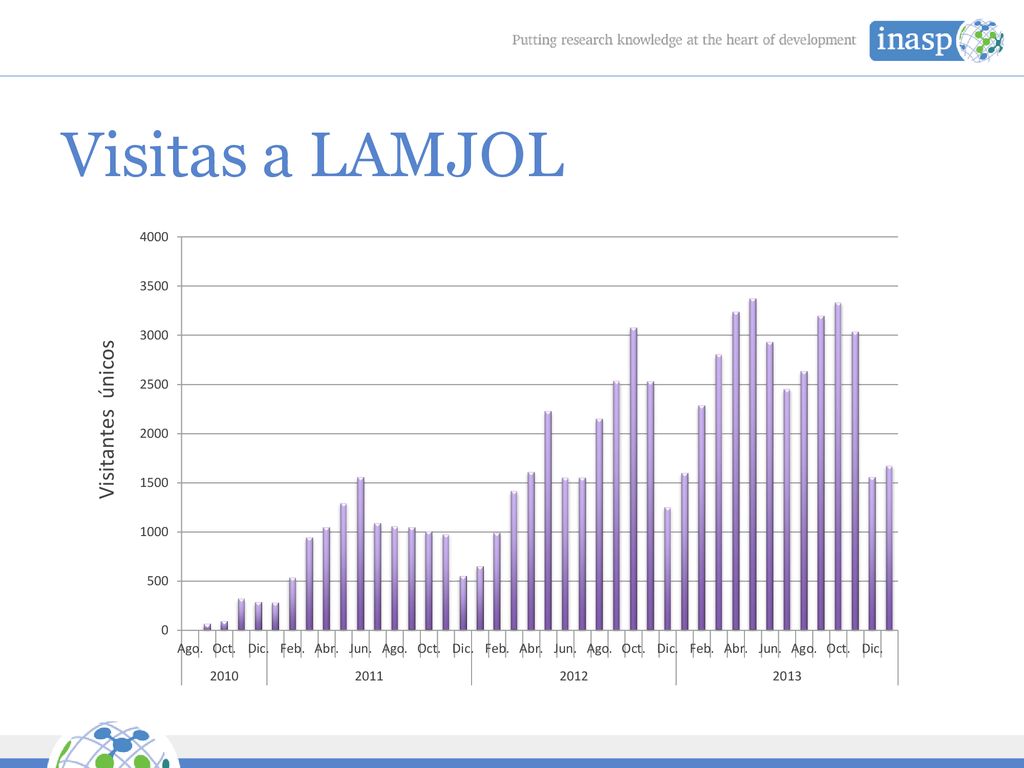Viewport: 1024px width, 768px height.
Task: Select the bar above Dic. 2012 label
Action: pyautogui.click(x=667, y=568)
